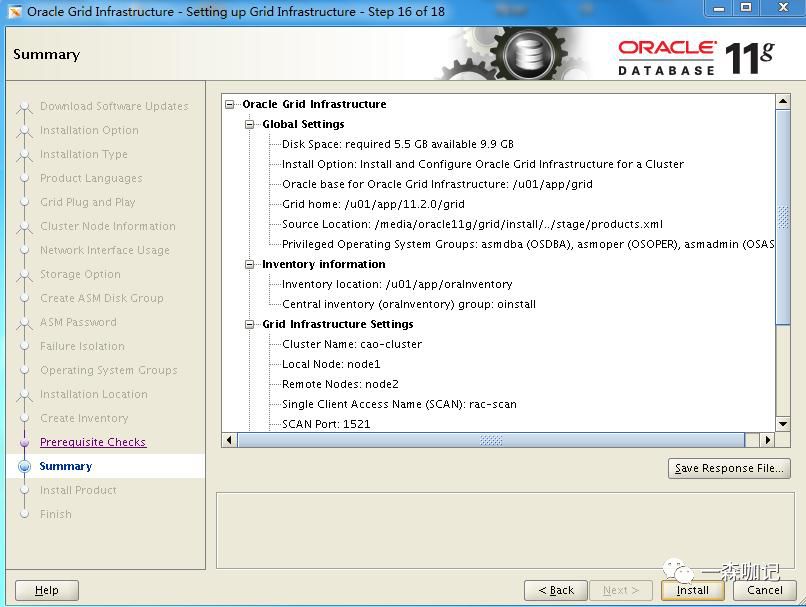Image resolution: width=806 pixels, height=607 pixels.
Task: Select Central inventory group oinstall row
Action: (409, 304)
